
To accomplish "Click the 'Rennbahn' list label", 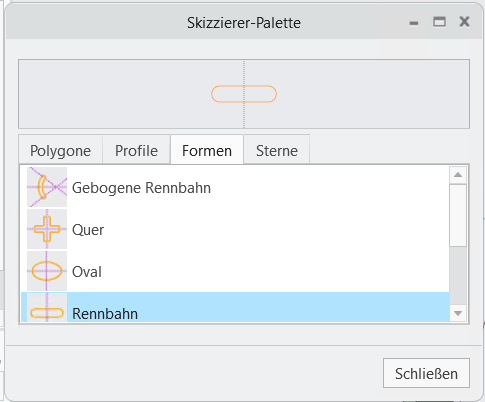I will tap(105, 314).
